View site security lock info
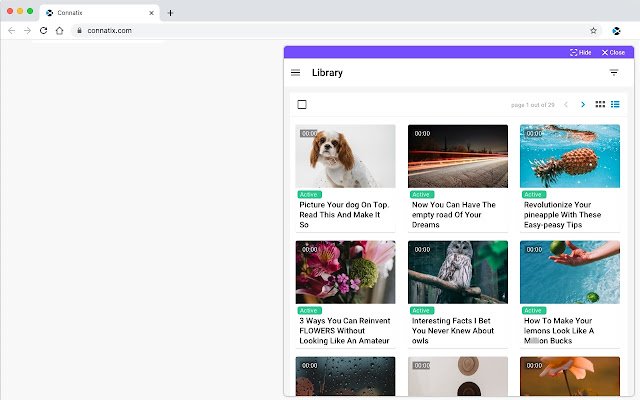The image size is (640, 400). (x=80, y=31)
